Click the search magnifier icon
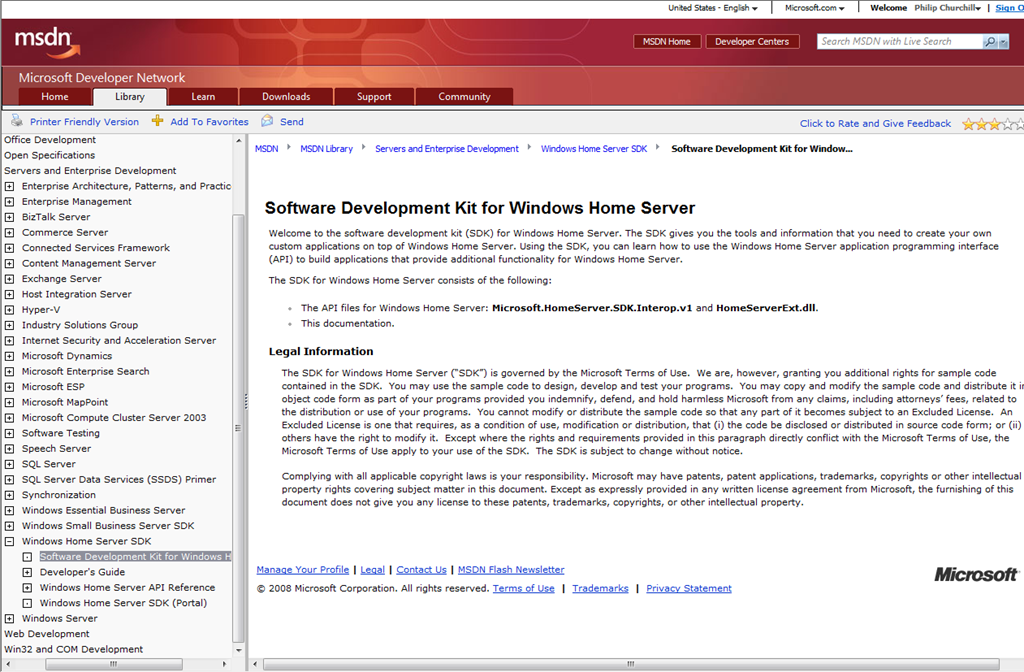The height and width of the screenshot is (672, 1024). tap(990, 42)
